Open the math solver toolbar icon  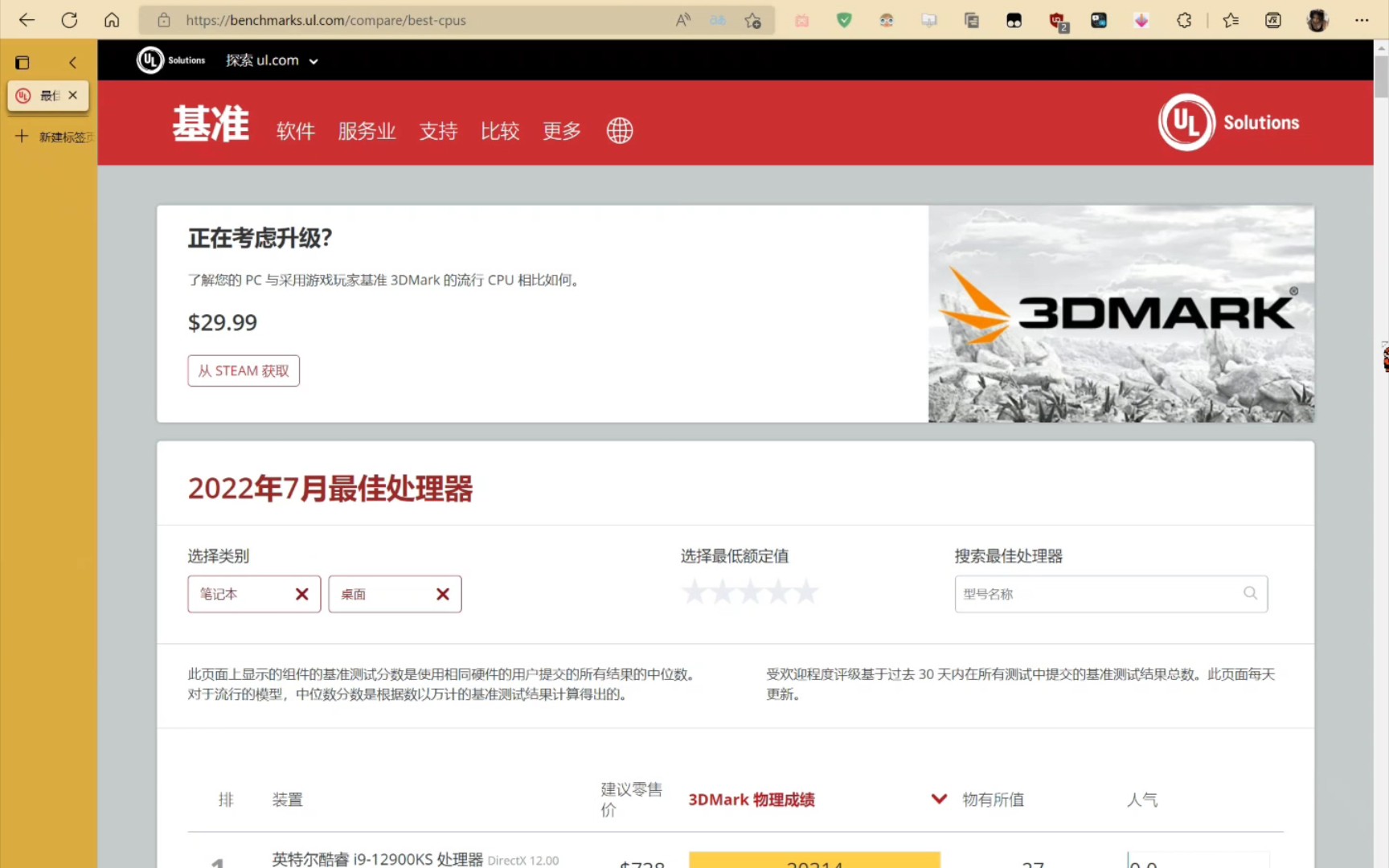pyautogui.click(x=1273, y=20)
